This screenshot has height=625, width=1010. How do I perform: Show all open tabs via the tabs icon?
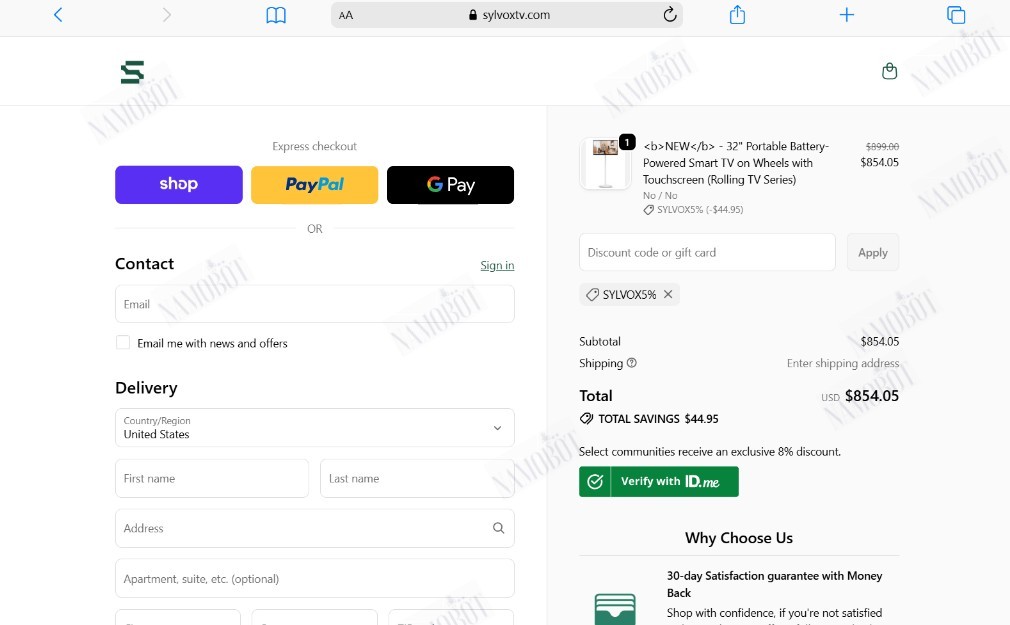point(955,15)
